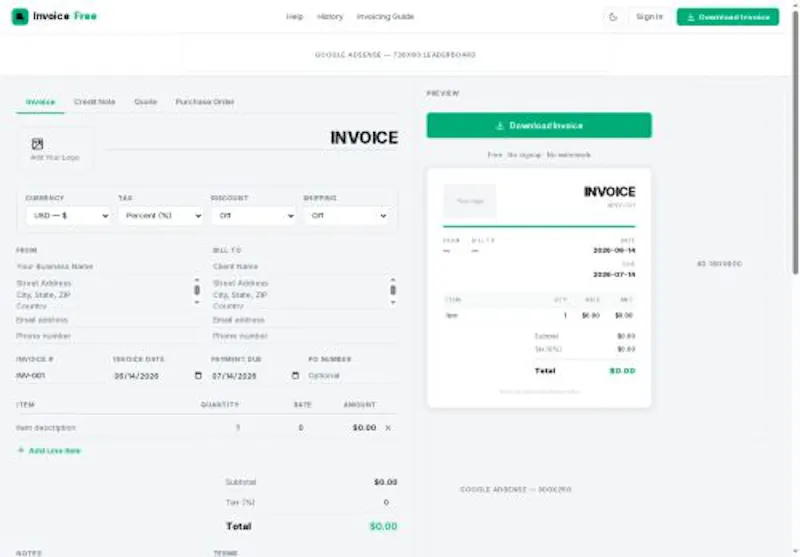Switch to the Quote tab
The image size is (800, 557).
click(x=145, y=102)
